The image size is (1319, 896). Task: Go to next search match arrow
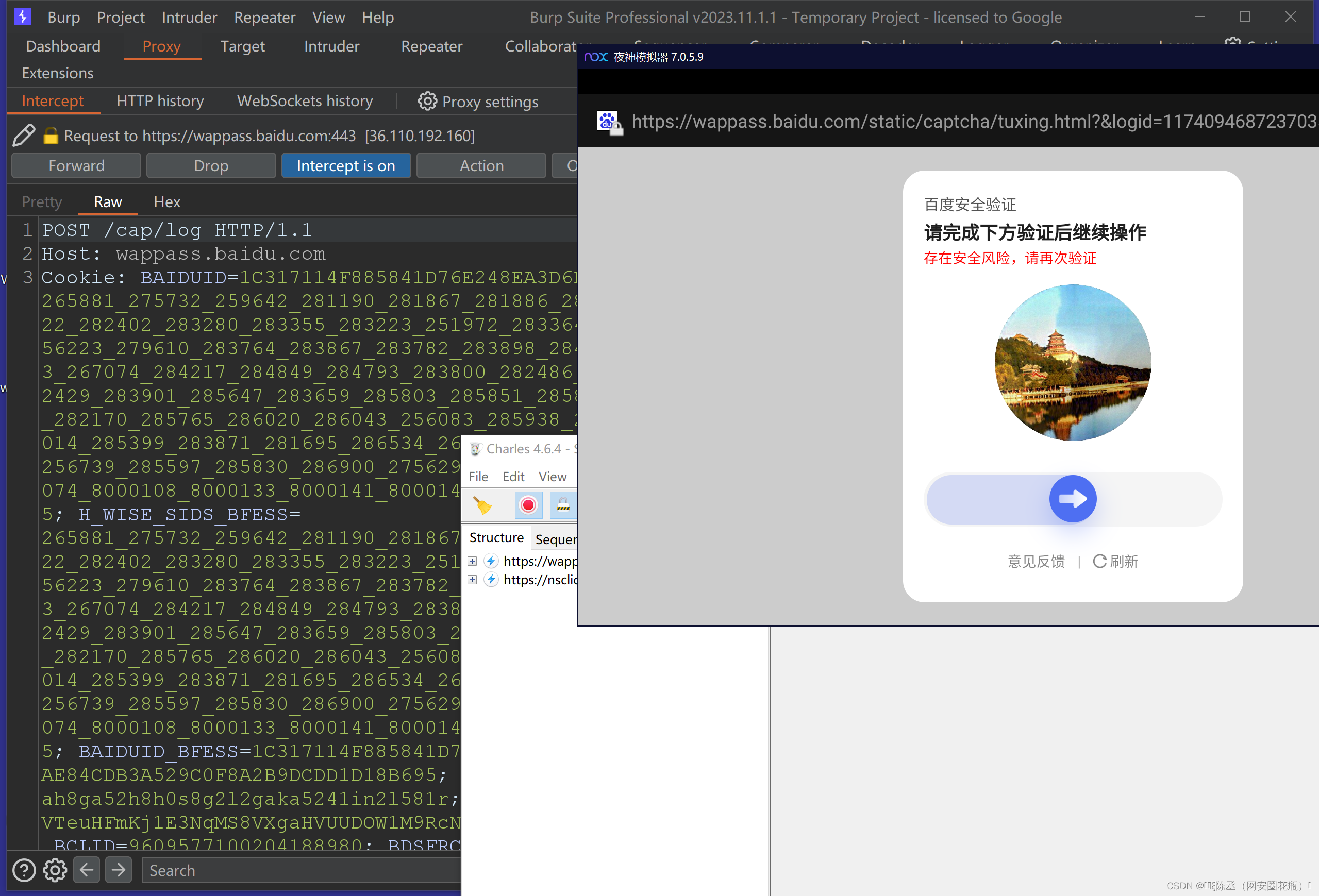pyautogui.click(x=119, y=870)
